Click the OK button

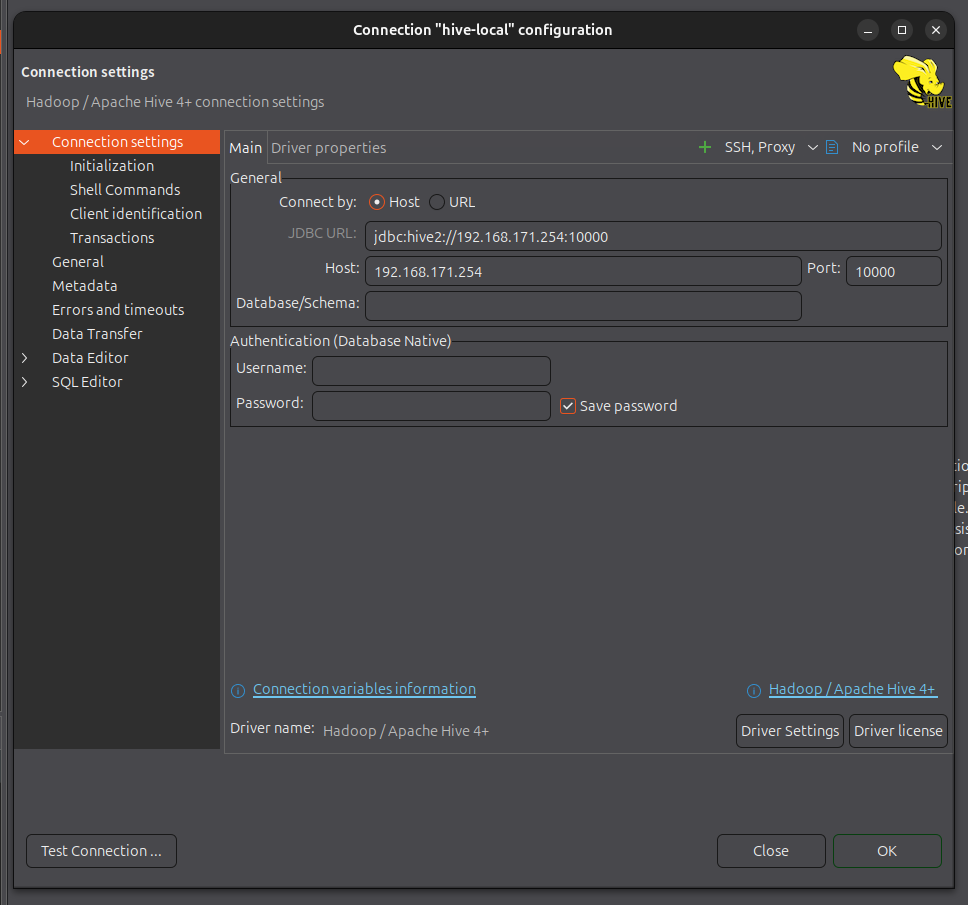click(x=887, y=851)
